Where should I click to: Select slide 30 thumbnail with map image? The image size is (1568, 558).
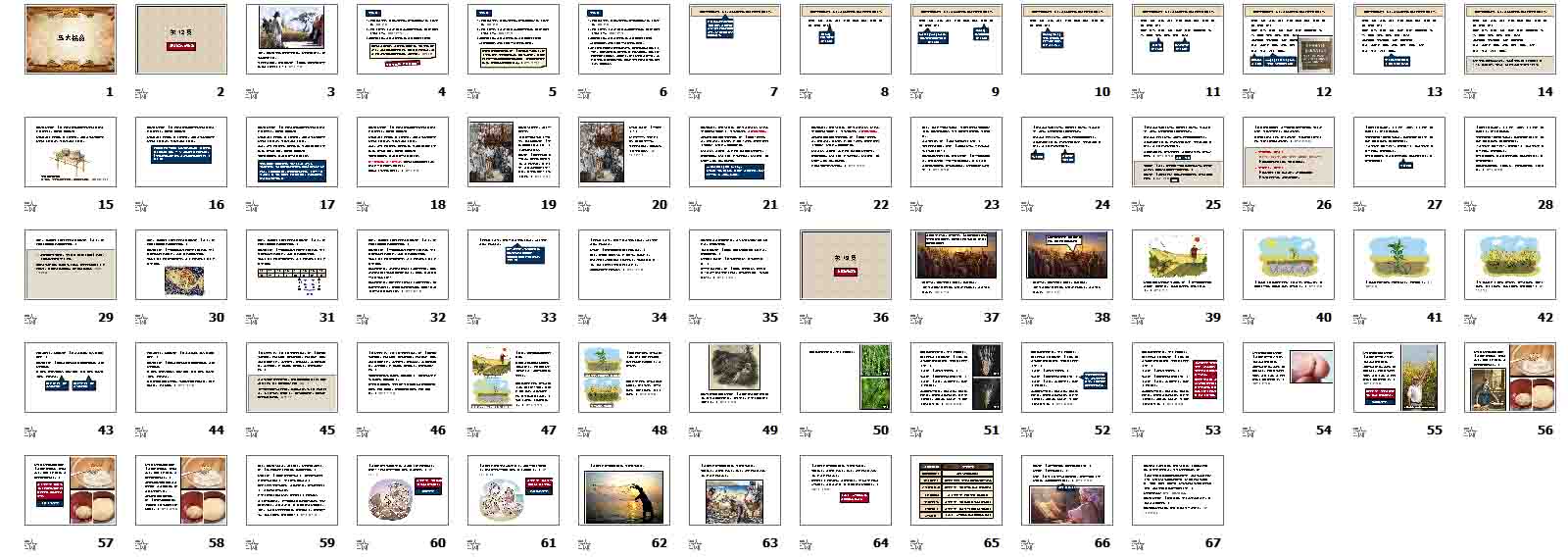click(x=180, y=265)
